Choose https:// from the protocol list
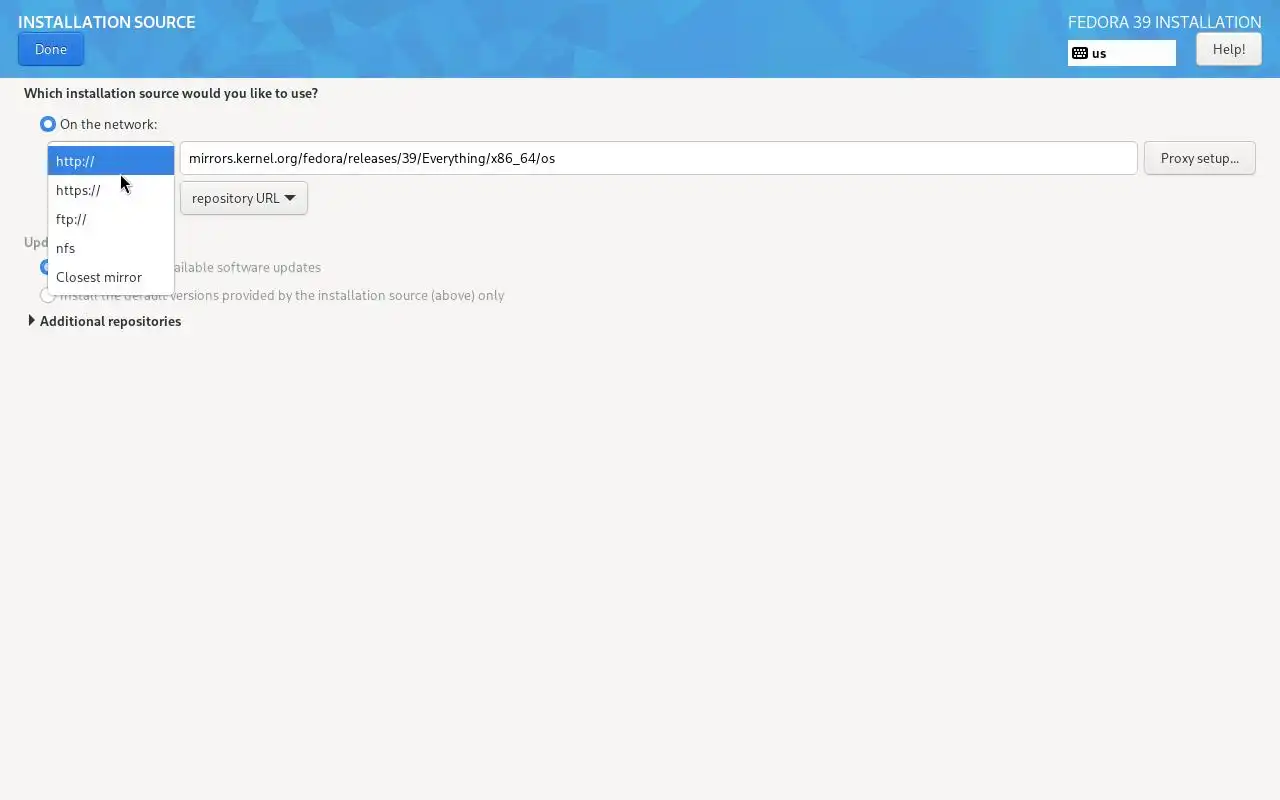1280x800 pixels. pos(111,190)
